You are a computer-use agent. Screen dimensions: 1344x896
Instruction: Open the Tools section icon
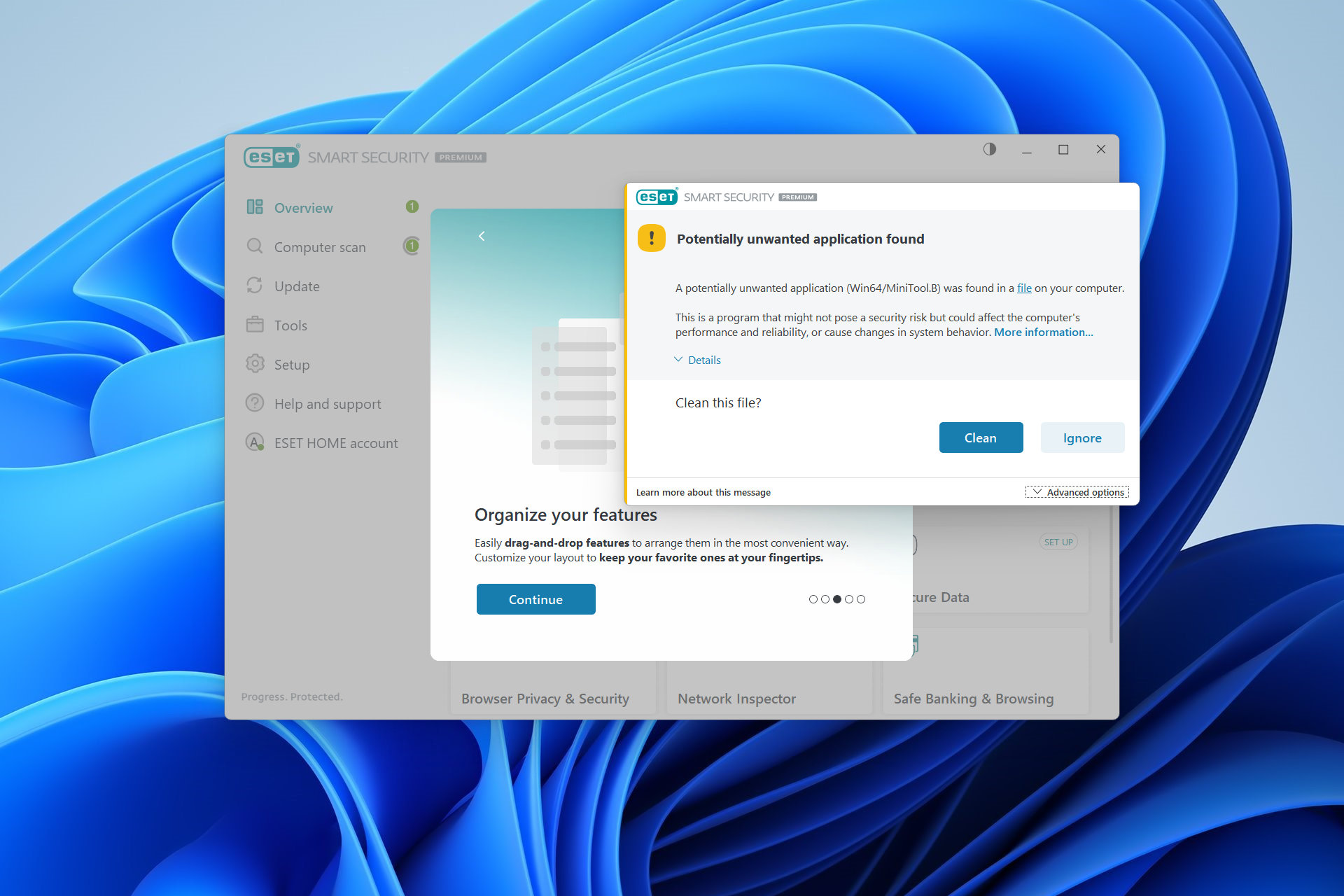pos(256,325)
